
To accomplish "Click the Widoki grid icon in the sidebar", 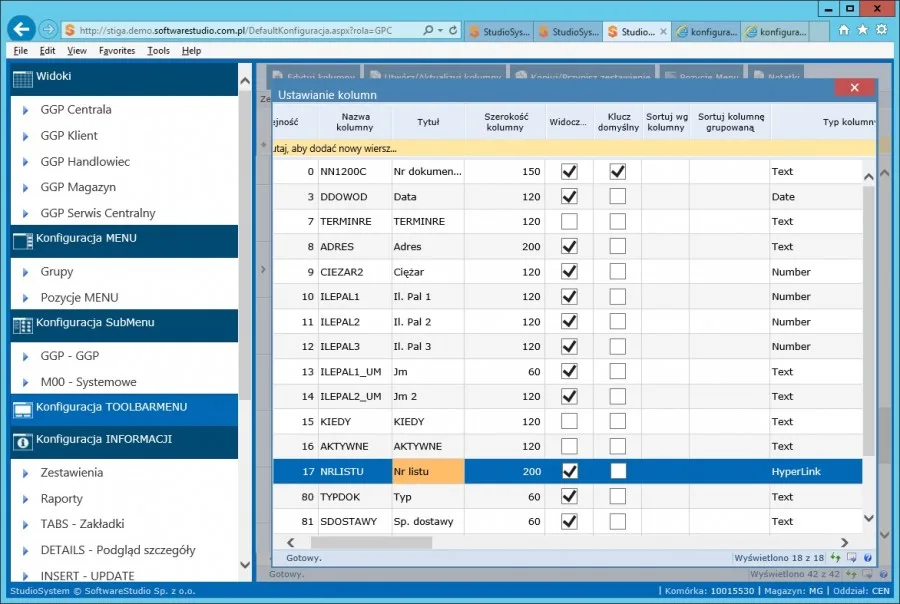I will tap(22, 79).
